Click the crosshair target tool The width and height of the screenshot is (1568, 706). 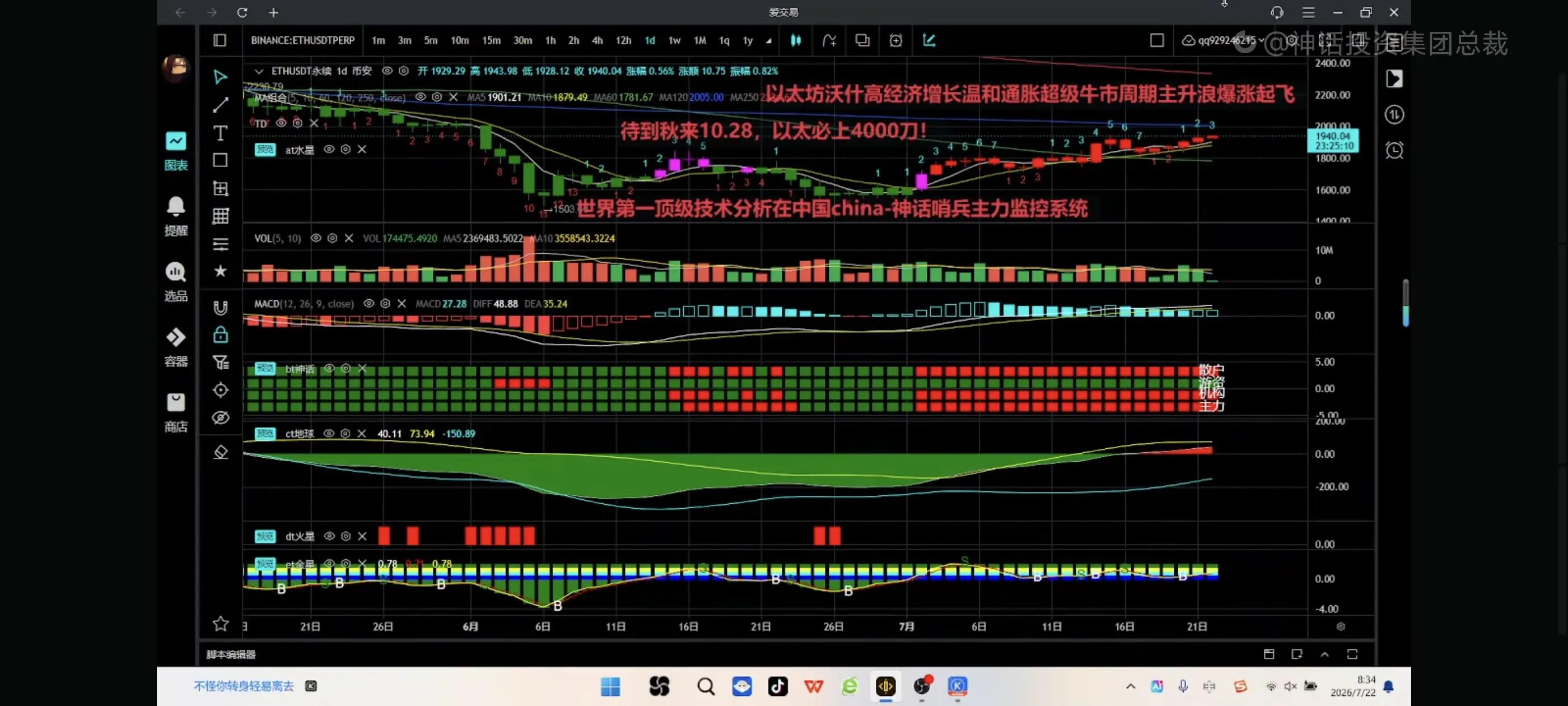tap(220, 390)
